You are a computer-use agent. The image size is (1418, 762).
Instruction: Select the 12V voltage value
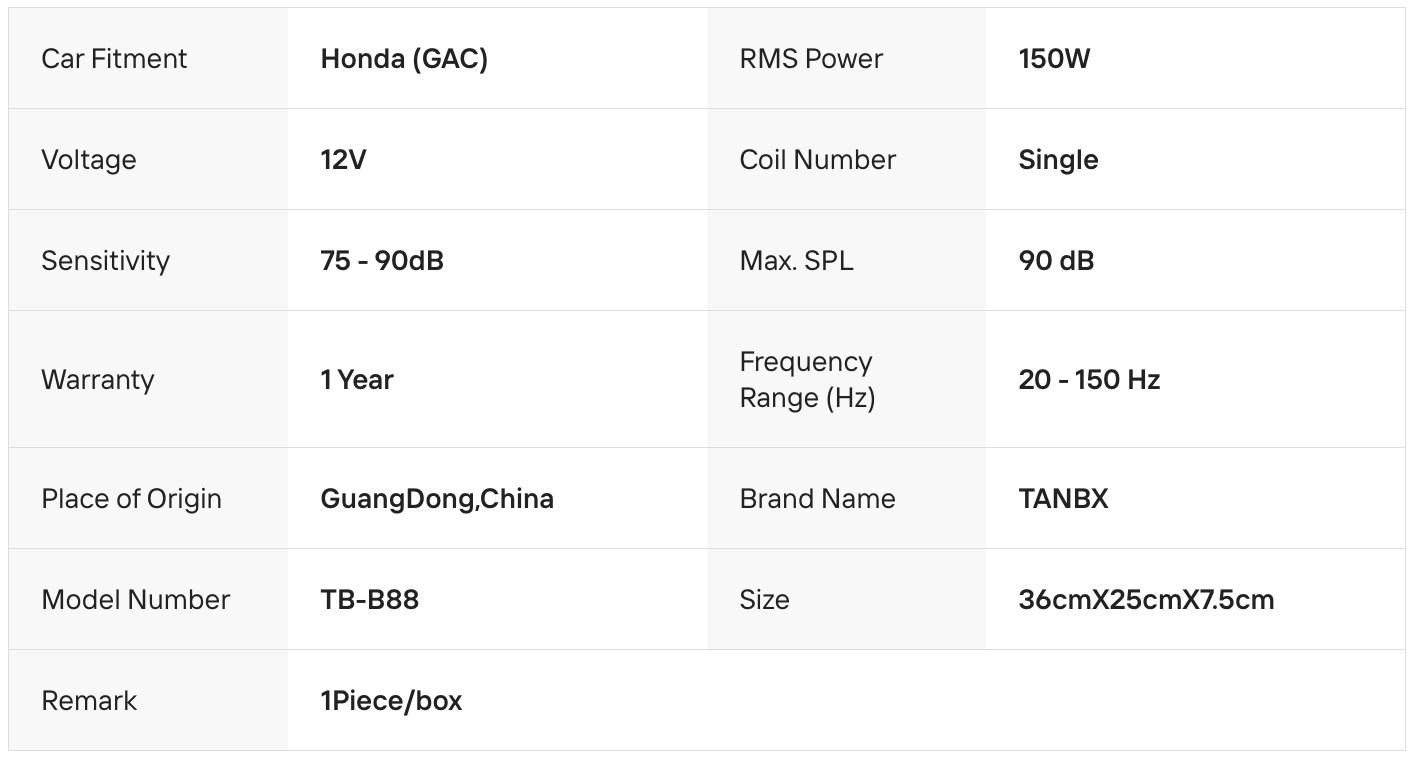coord(343,160)
